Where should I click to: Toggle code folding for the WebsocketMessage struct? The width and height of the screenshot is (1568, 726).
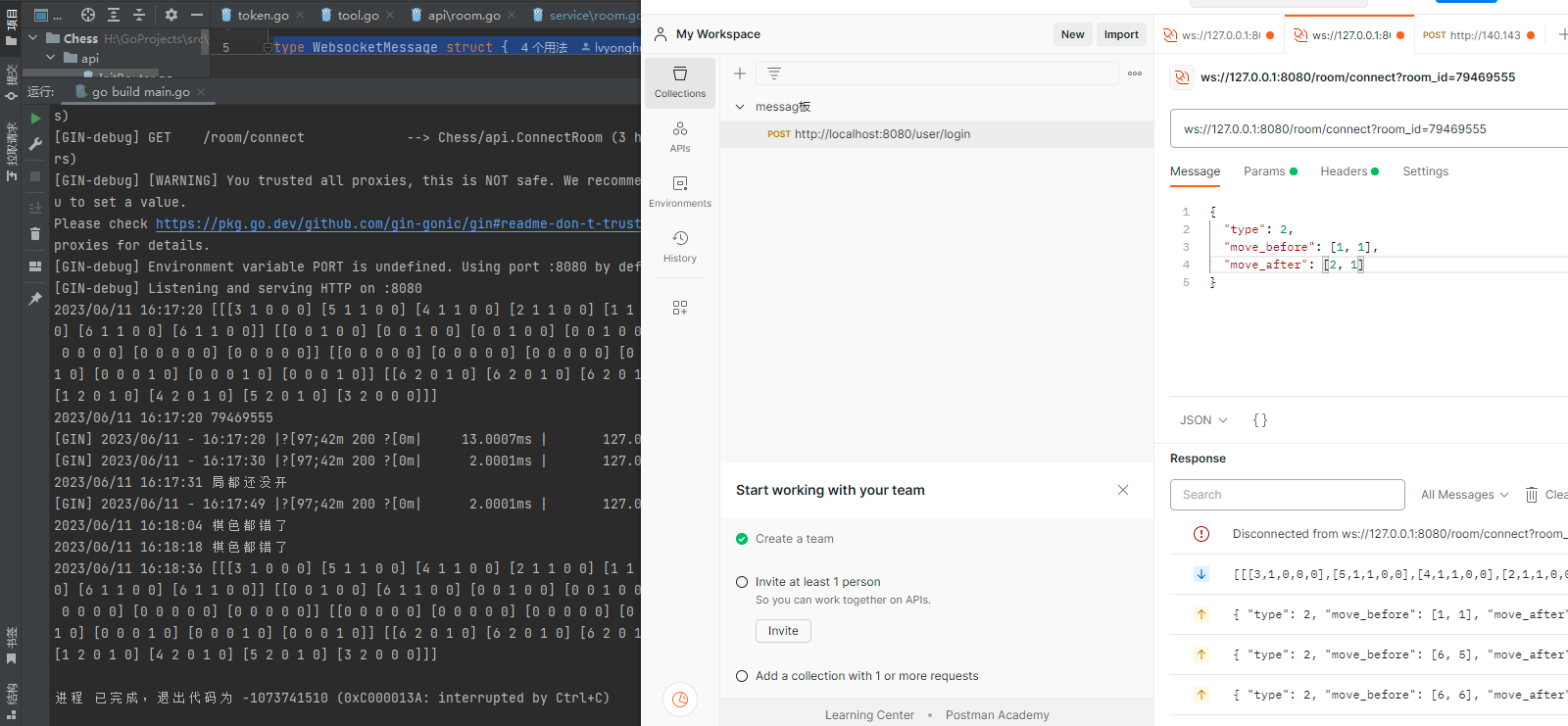coord(267,47)
